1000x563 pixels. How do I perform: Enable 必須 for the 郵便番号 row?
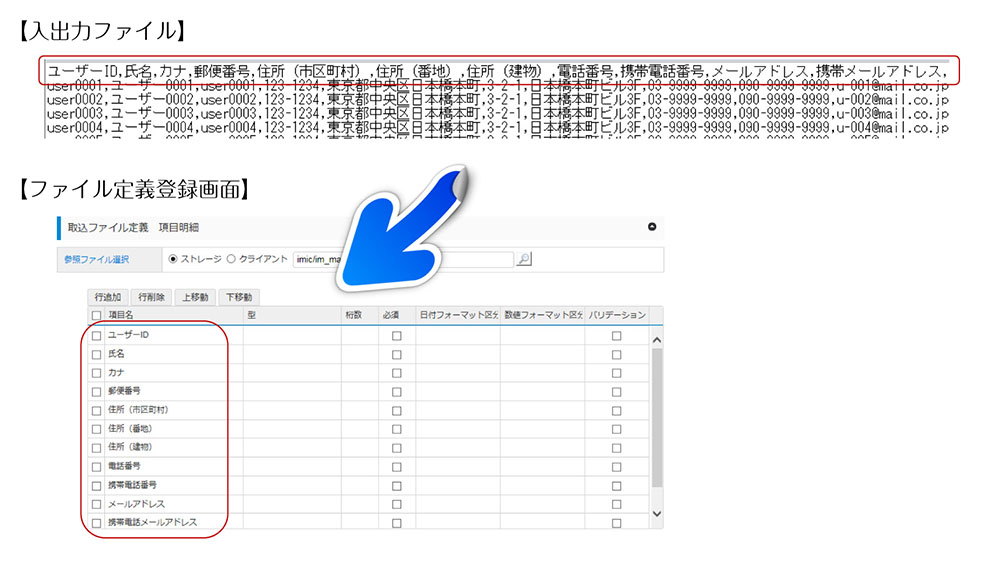coord(397,392)
